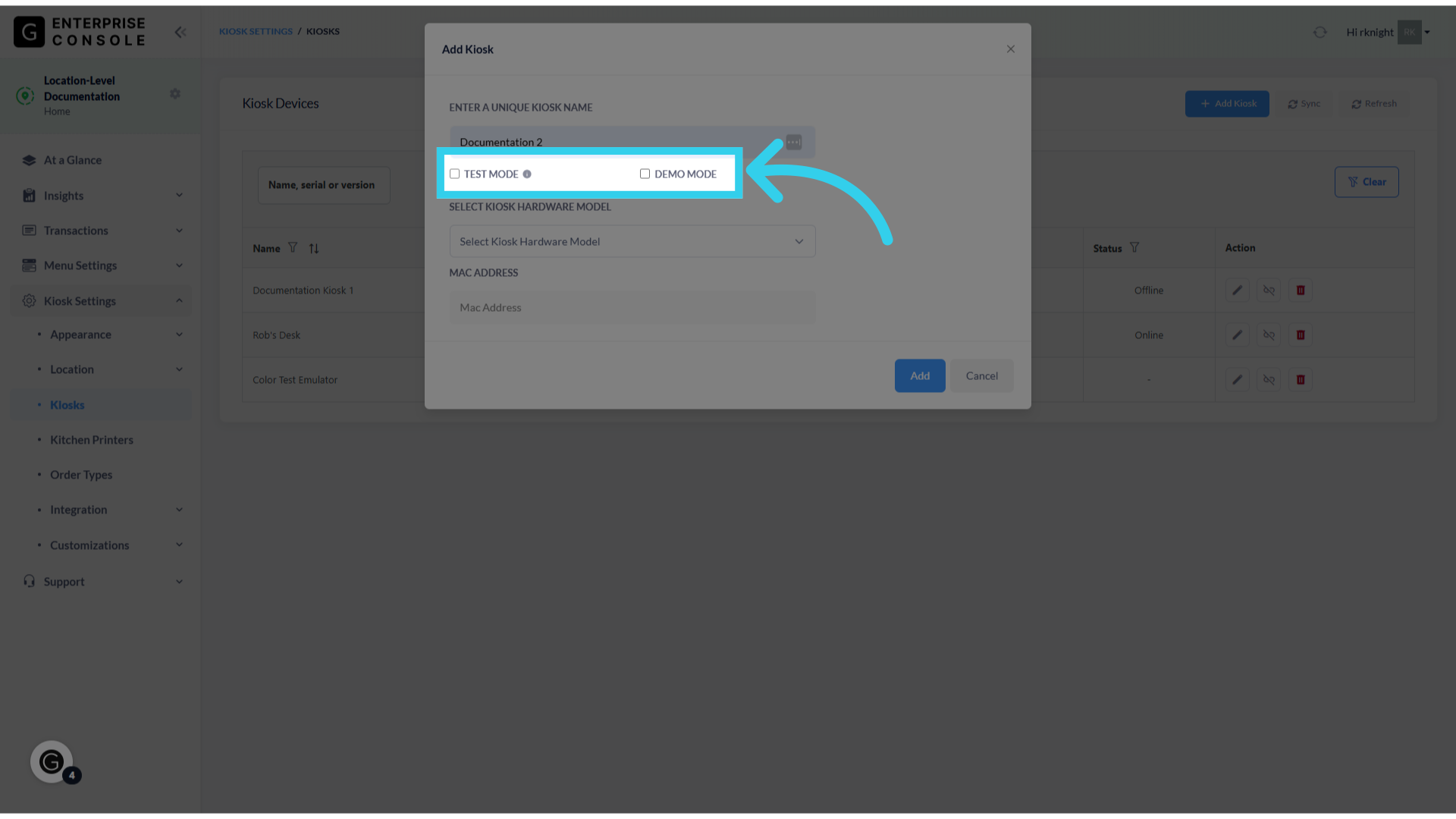This screenshot has width=1456, height=819.
Task: Click the Menu Settings icon
Action: [29, 265]
